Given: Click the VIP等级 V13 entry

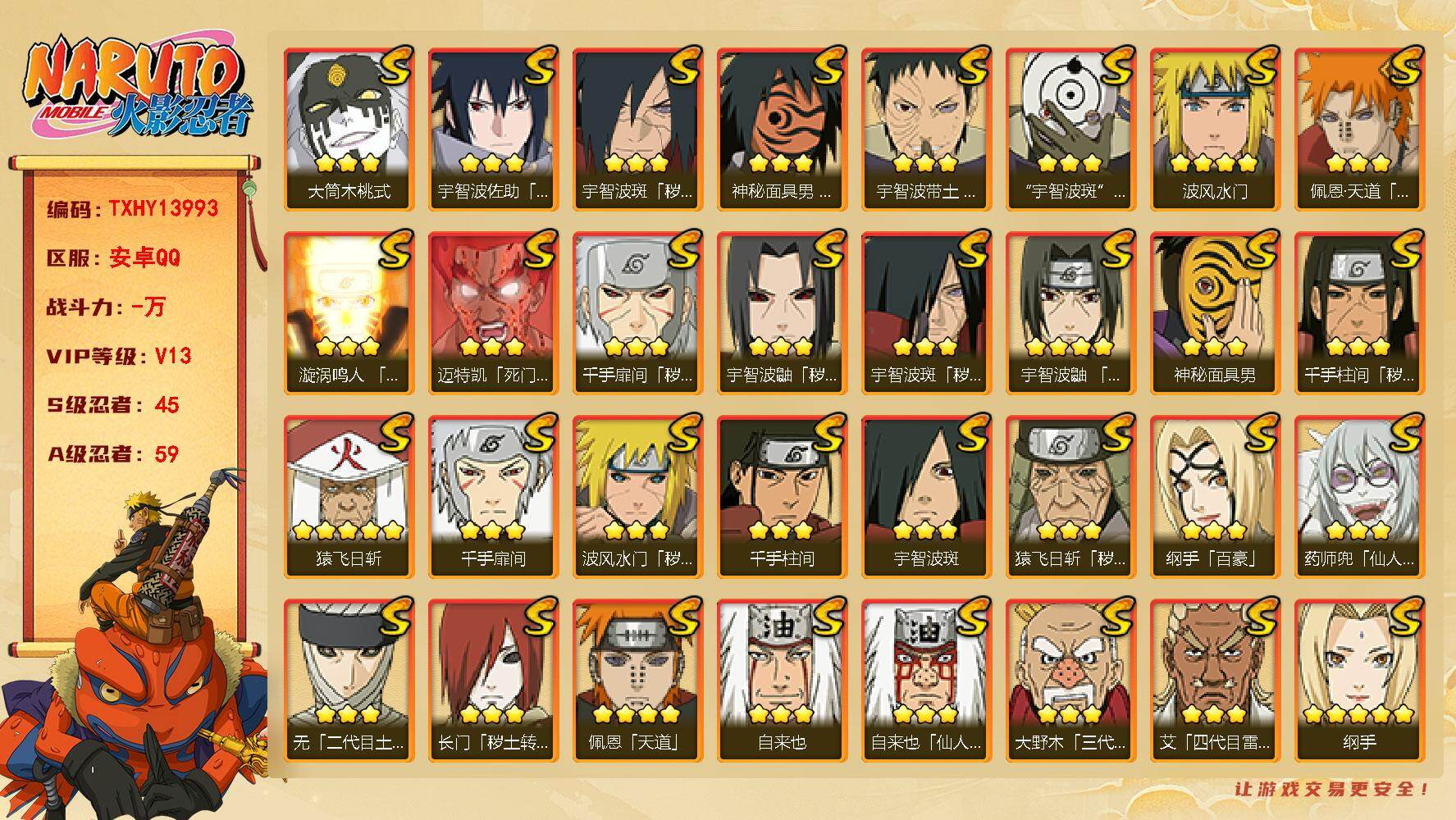Looking at the screenshot, I should point(119,356).
